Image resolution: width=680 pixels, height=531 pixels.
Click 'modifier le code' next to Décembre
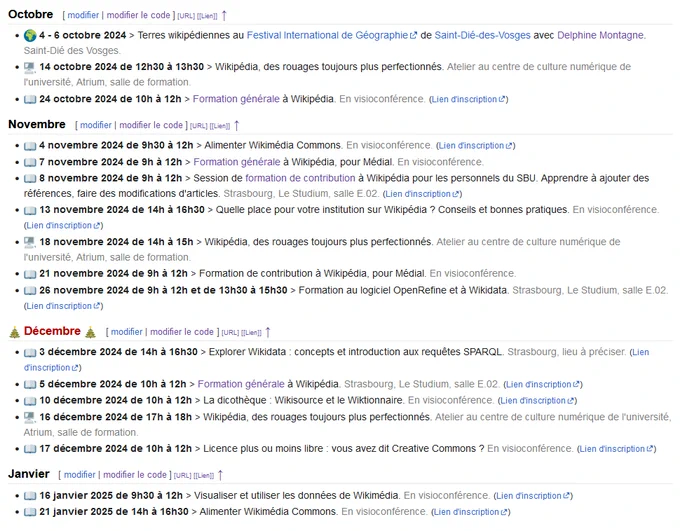(x=182, y=332)
